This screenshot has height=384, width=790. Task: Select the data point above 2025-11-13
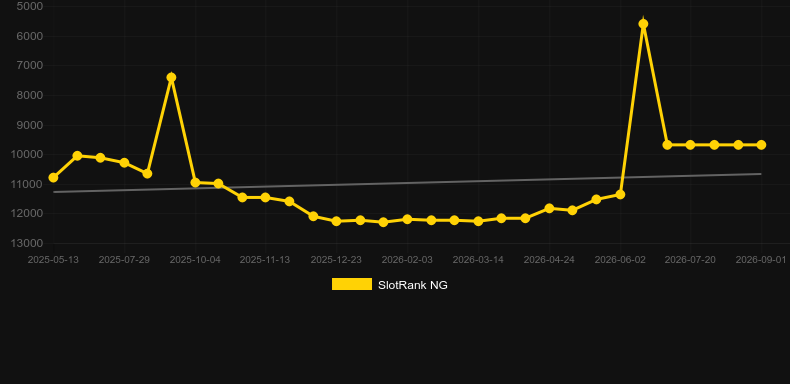point(266,197)
